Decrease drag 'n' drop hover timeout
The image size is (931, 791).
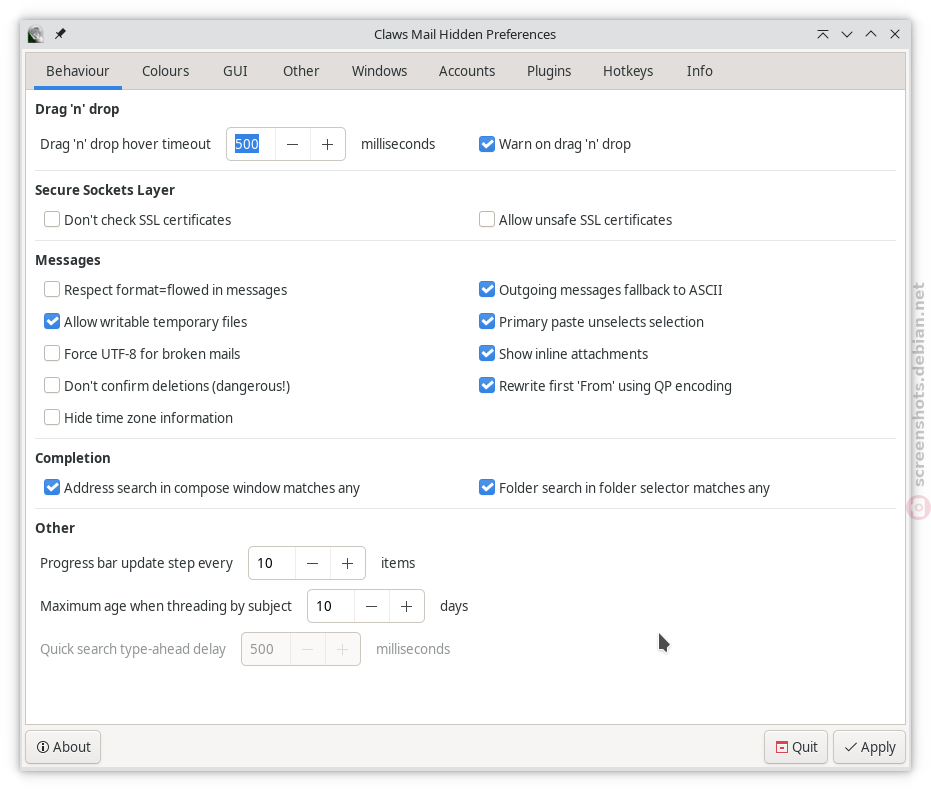coord(292,144)
